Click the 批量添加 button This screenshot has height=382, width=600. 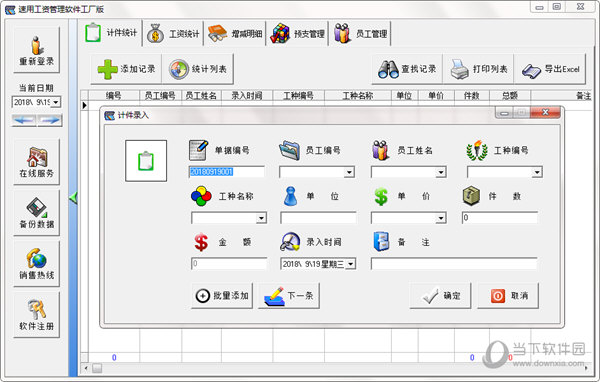click(x=222, y=295)
